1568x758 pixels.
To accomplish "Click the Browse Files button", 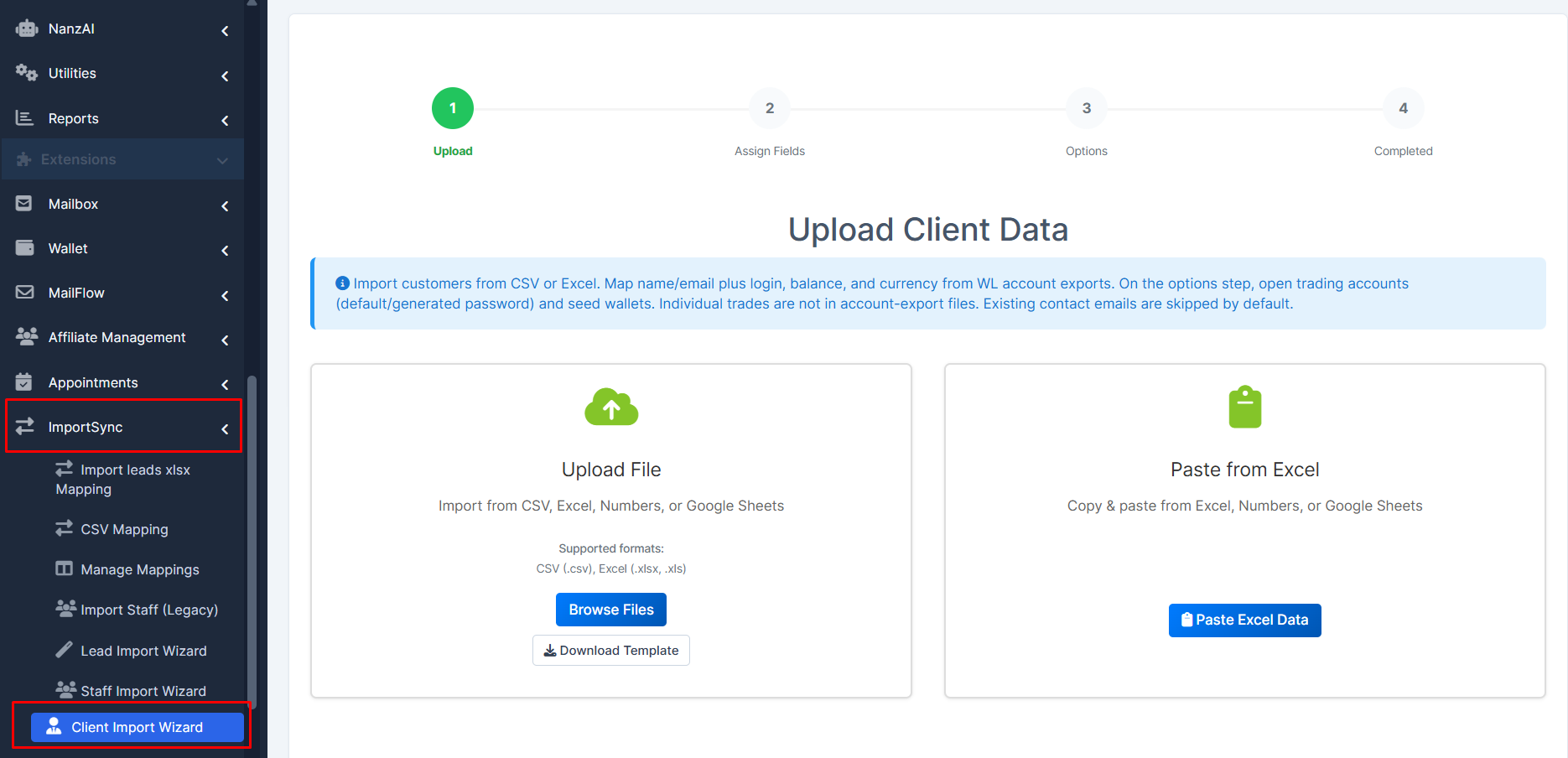I will coord(611,610).
